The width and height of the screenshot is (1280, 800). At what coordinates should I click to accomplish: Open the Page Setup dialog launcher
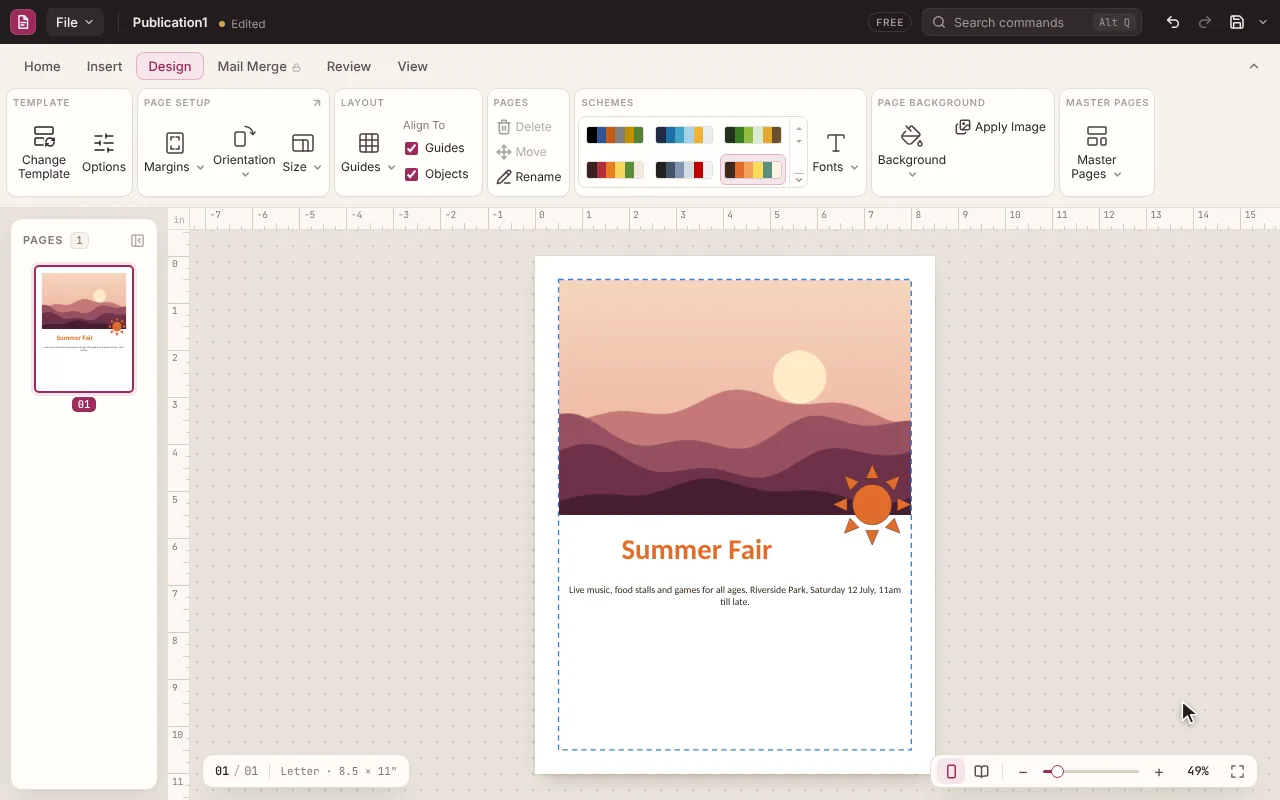point(317,103)
